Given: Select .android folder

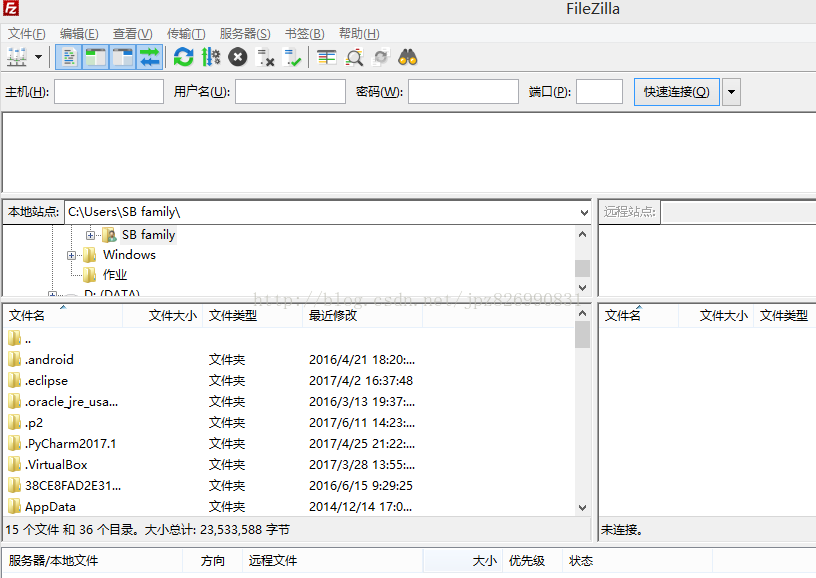Looking at the screenshot, I should point(289,359).
